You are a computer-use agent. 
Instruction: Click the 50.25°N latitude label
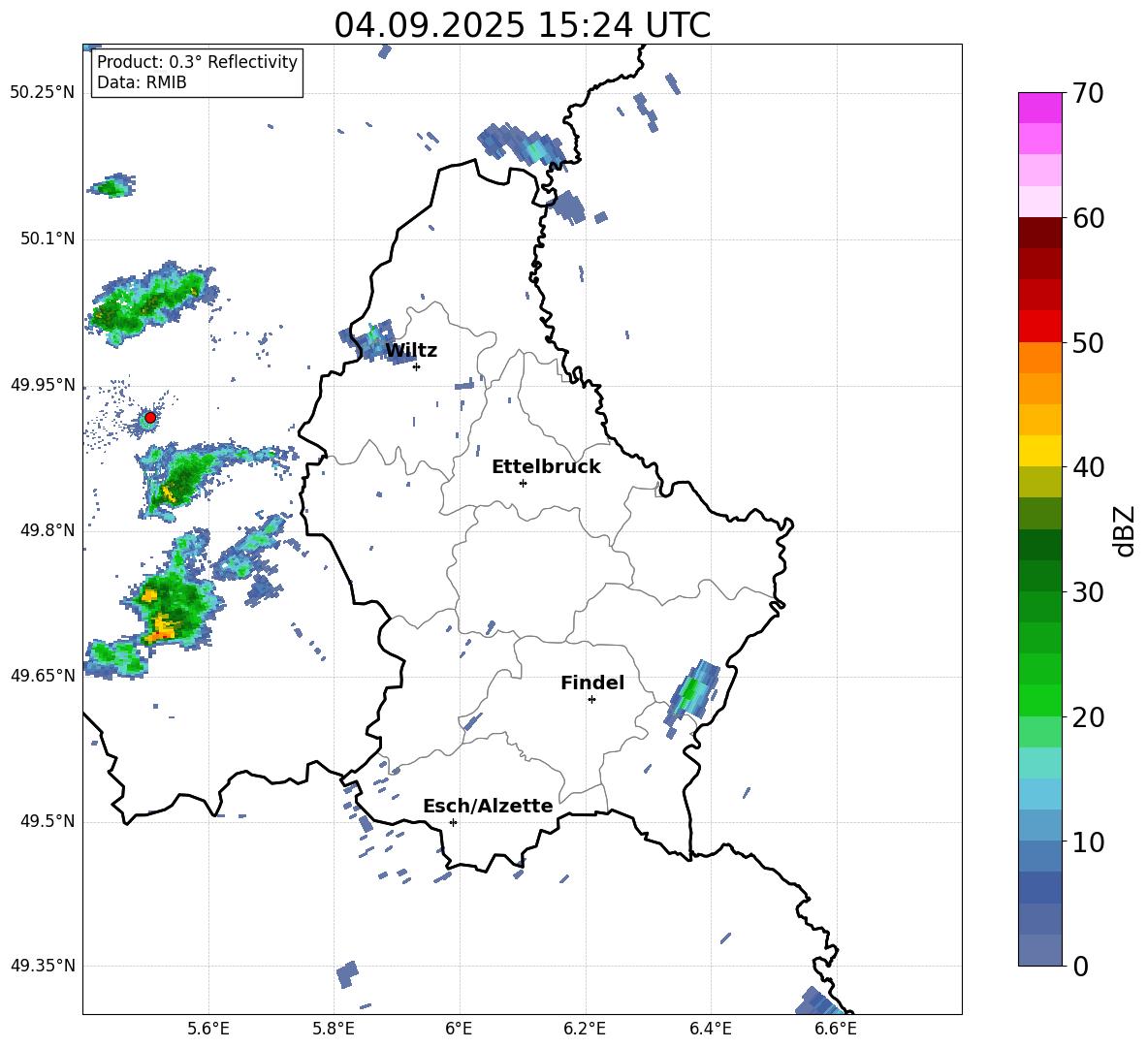point(43,93)
